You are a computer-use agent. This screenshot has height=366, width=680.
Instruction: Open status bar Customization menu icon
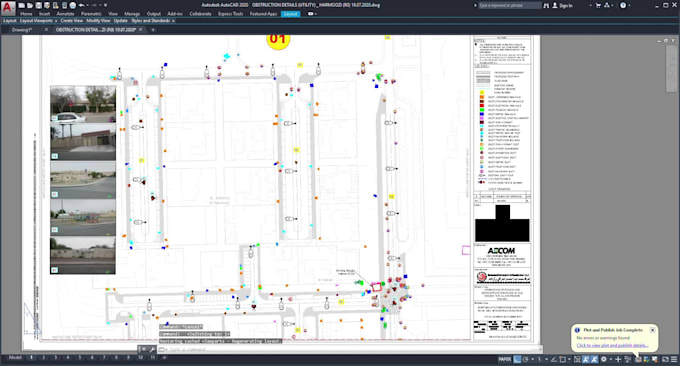674,359
